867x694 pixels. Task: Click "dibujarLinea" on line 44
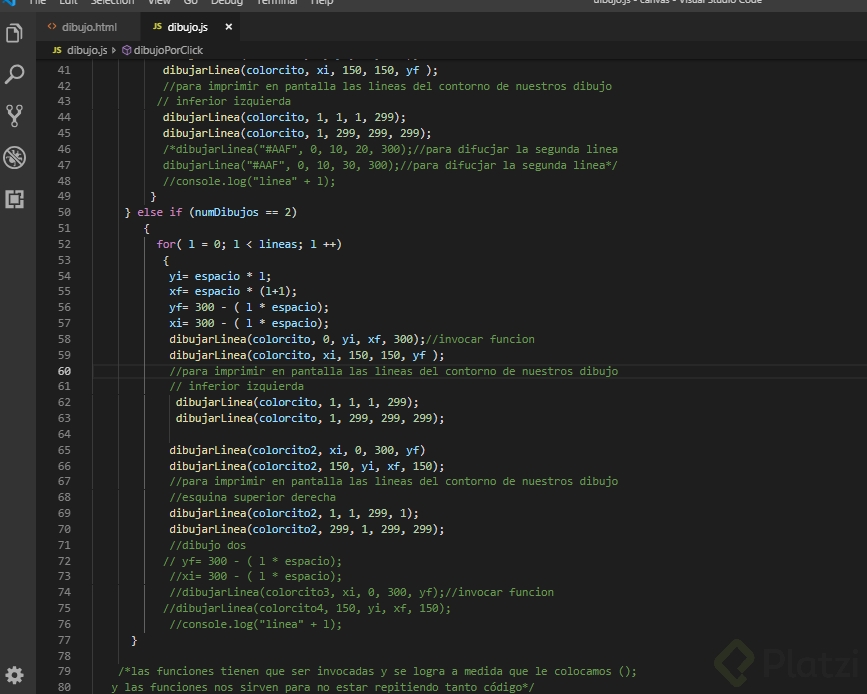pos(201,117)
